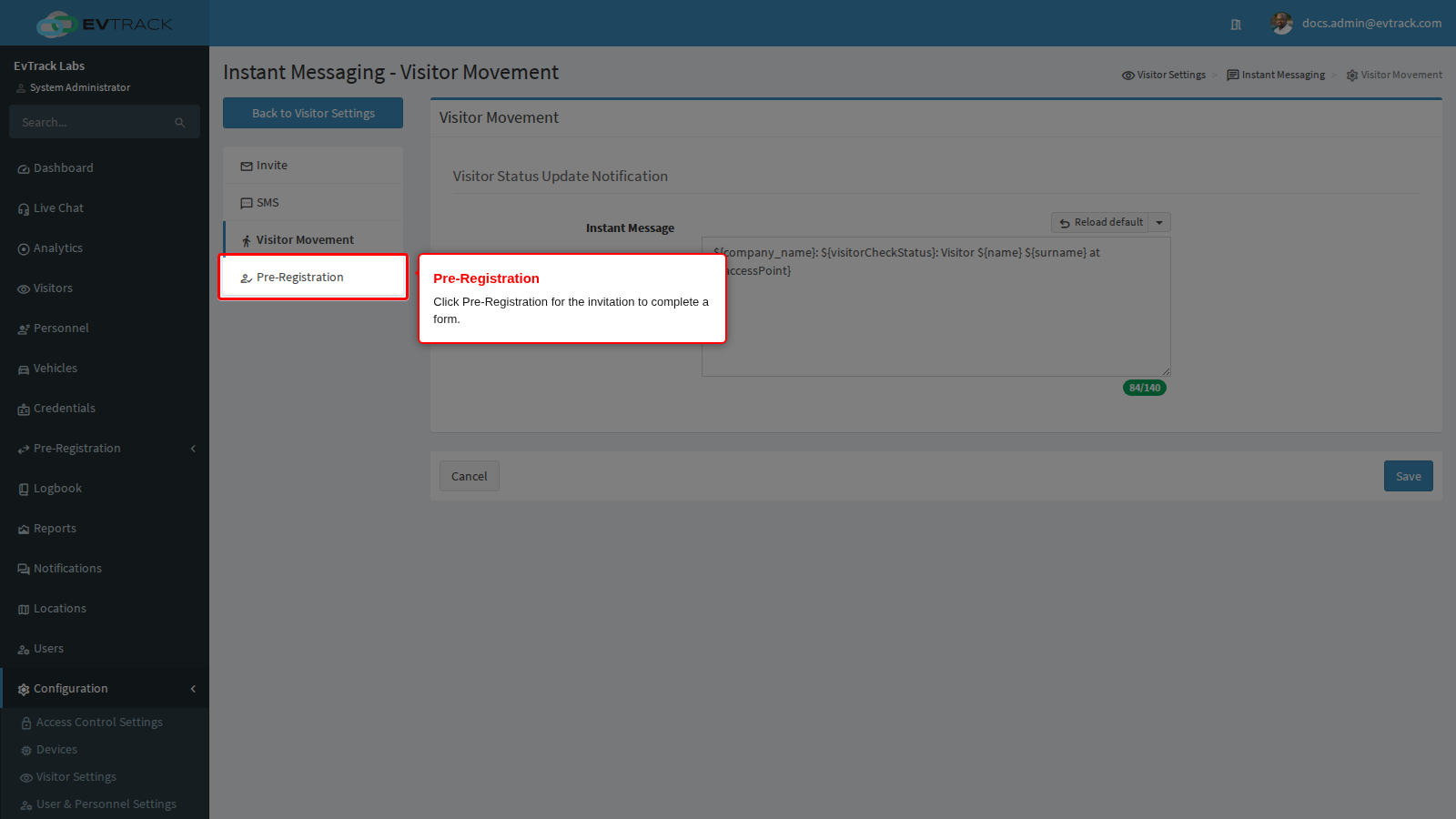
Task: Click the Configuration gear icon
Action: click(x=24, y=690)
